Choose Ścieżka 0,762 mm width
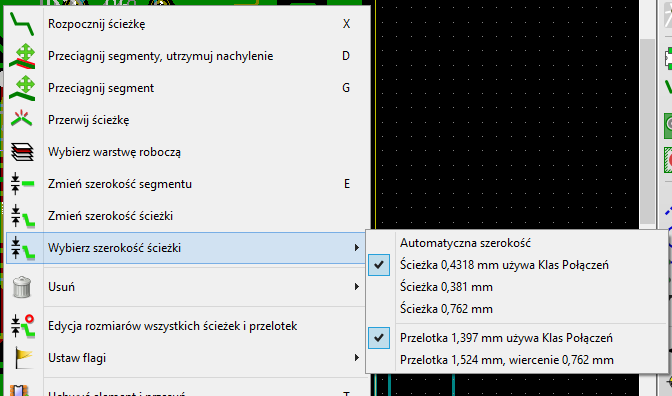 446,309
